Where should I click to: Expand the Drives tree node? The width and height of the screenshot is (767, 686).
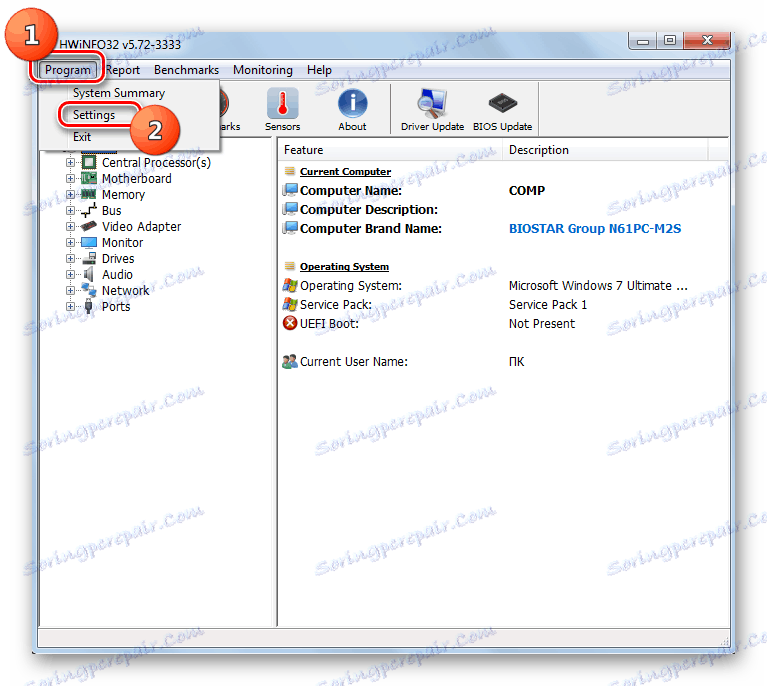70,258
